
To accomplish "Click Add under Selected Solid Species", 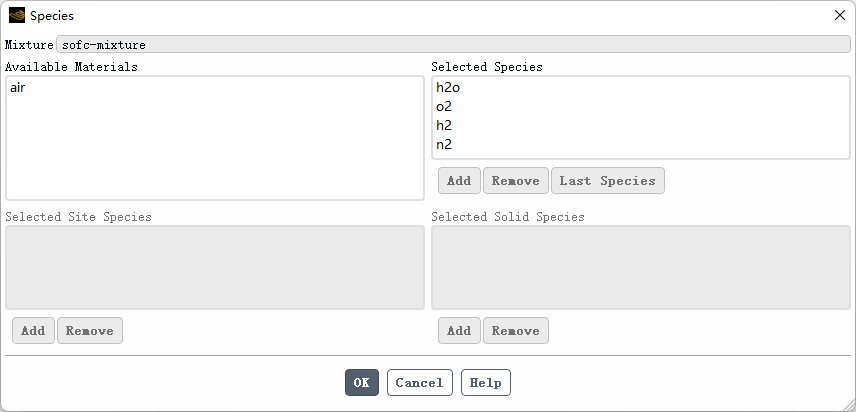I will (459, 331).
